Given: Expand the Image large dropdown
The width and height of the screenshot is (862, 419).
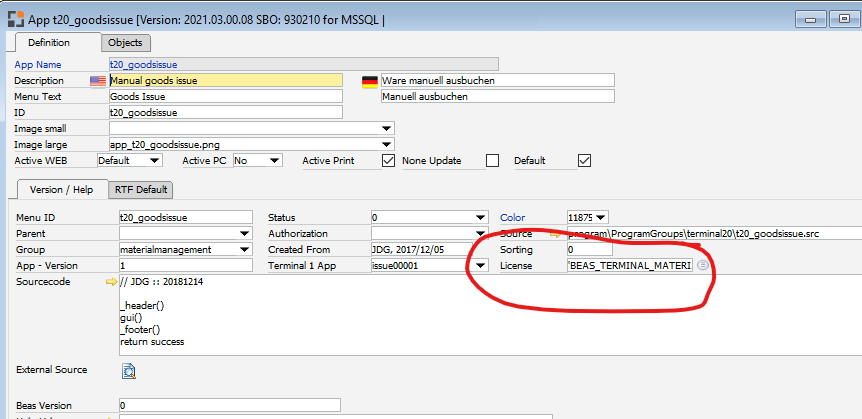Looking at the screenshot, I should pyautogui.click(x=386, y=144).
